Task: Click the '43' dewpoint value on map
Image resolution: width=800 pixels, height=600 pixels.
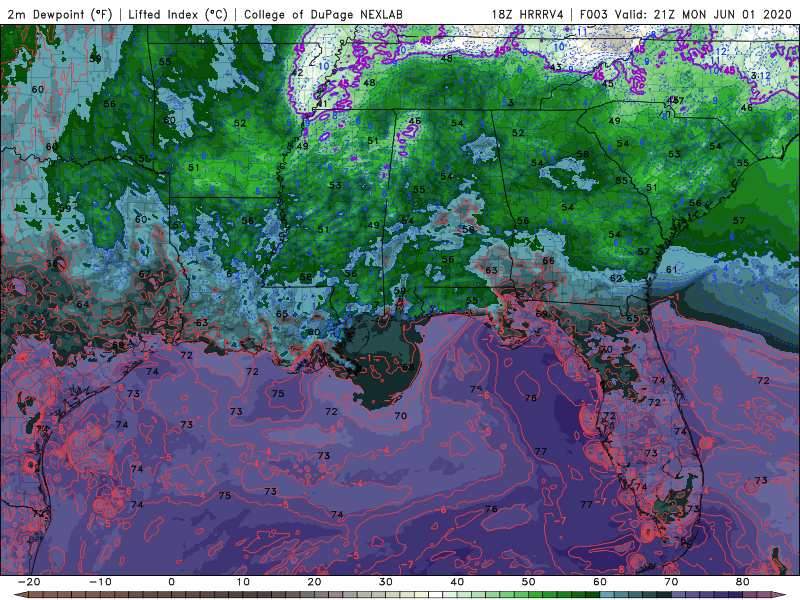Action: (x=556, y=67)
